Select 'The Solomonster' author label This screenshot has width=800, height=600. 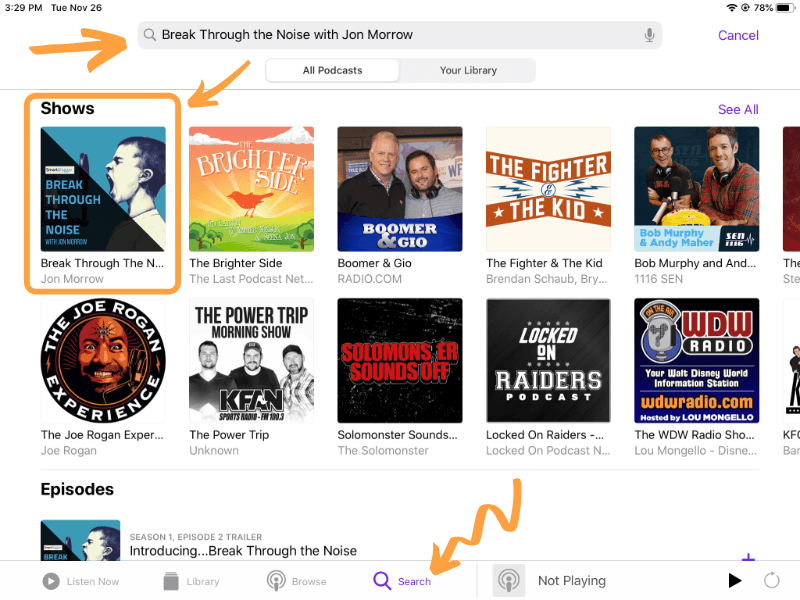tap(383, 451)
